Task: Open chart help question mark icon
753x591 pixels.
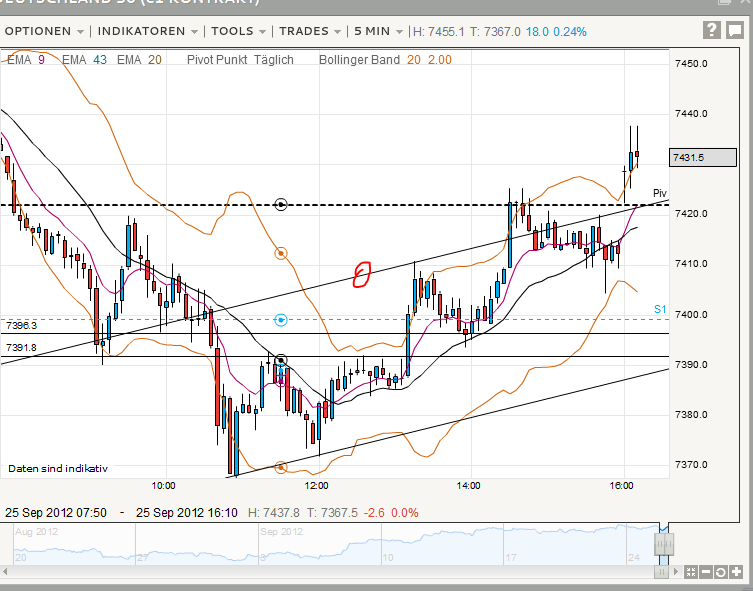Action: 712,30
